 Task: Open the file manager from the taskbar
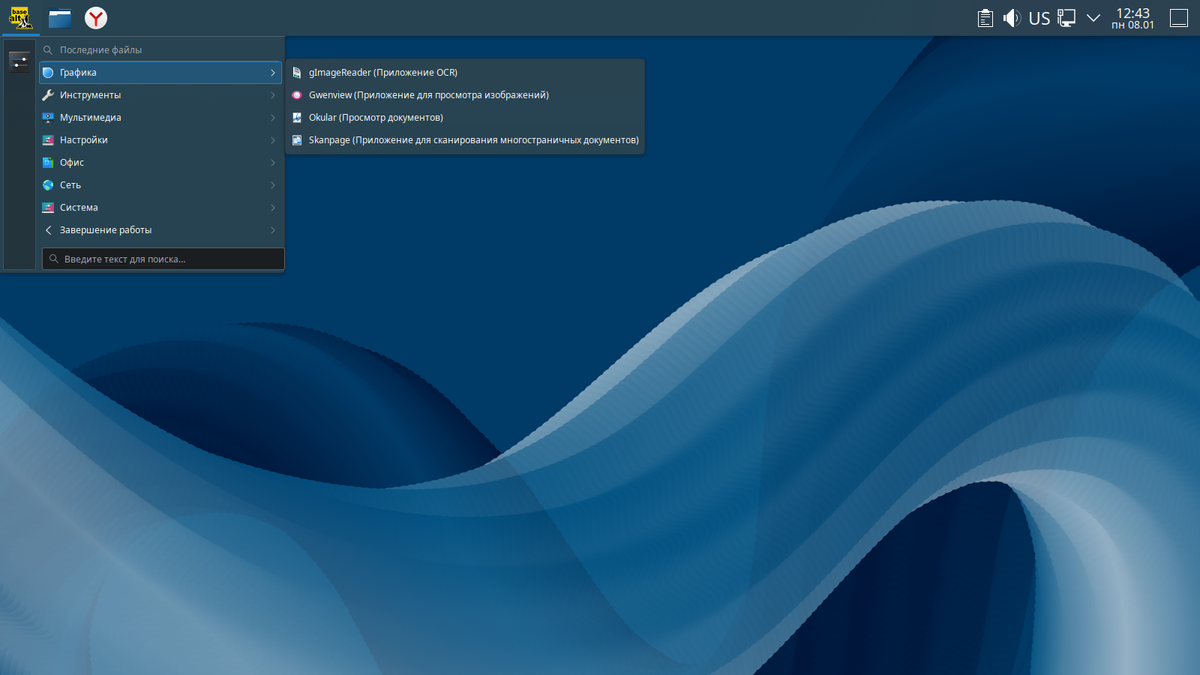58,17
